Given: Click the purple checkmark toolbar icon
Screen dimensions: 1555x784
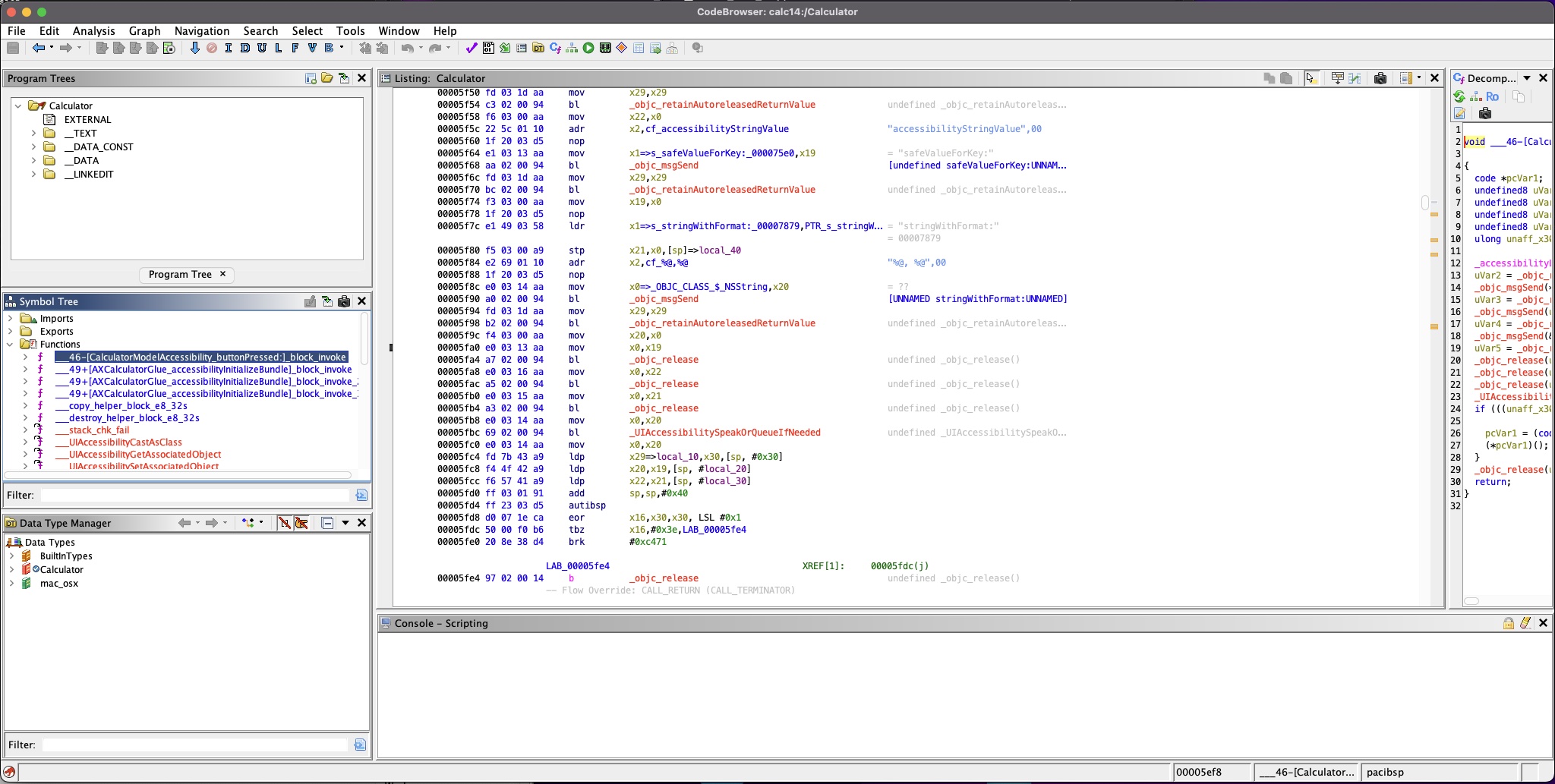Looking at the screenshot, I should pos(472,48).
